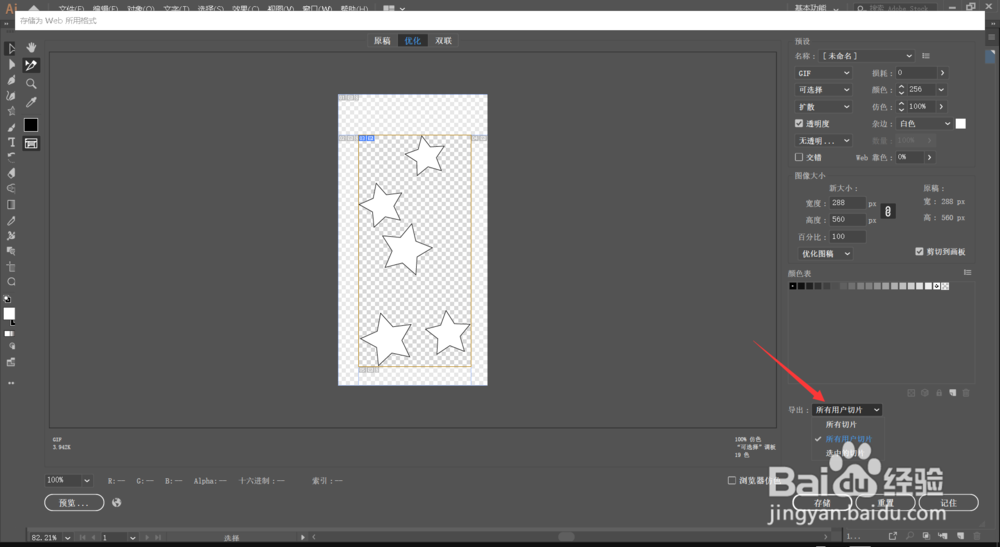1000x547 pixels.
Task: Toggle the 剪切到画板 clip to artboard checkbox
Action: click(919, 251)
